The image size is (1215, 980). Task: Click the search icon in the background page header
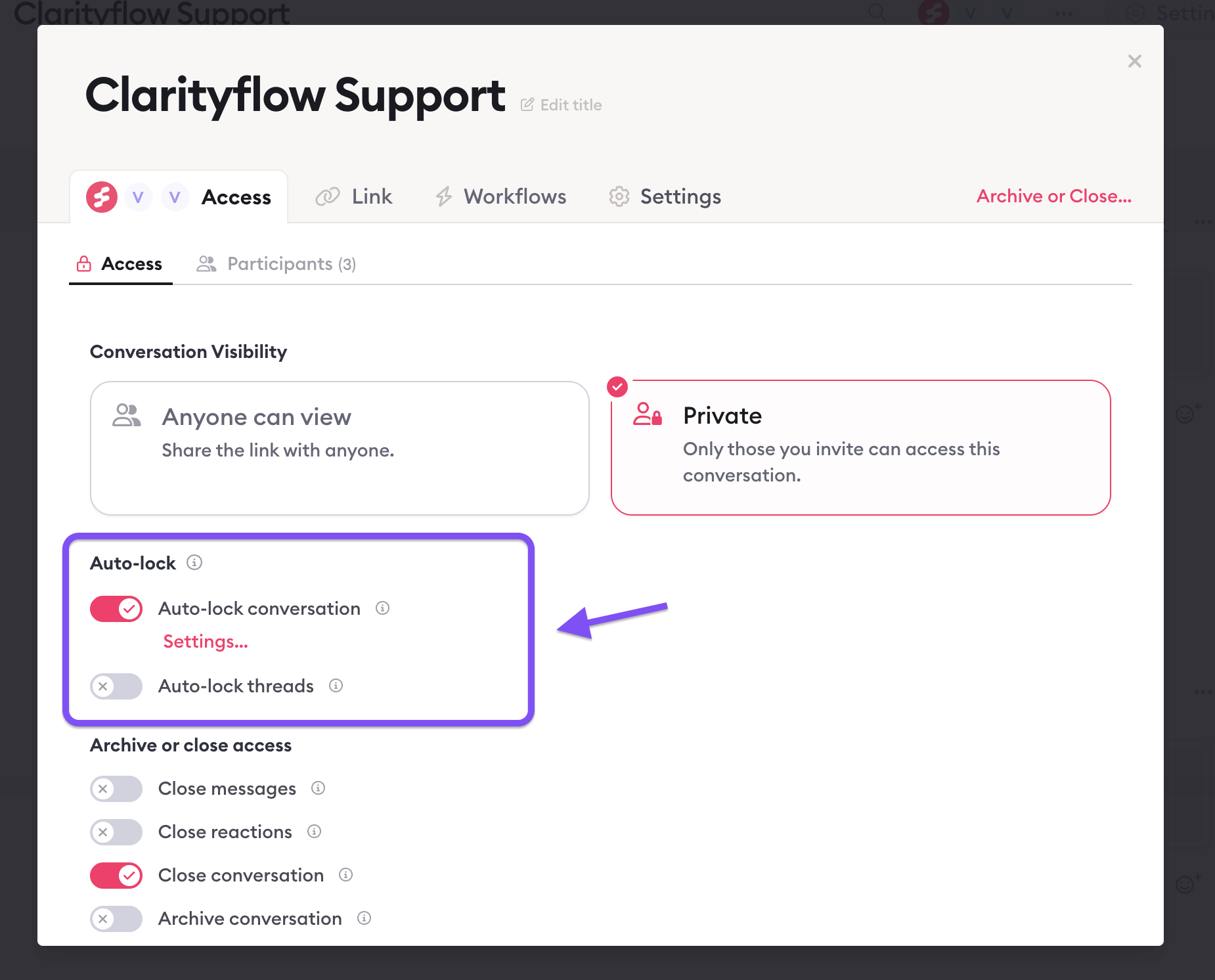(x=877, y=12)
